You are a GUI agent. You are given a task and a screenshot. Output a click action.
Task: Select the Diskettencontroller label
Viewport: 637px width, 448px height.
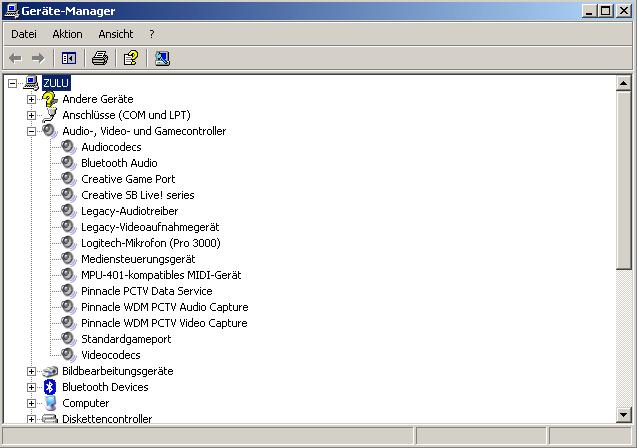click(x=107, y=419)
